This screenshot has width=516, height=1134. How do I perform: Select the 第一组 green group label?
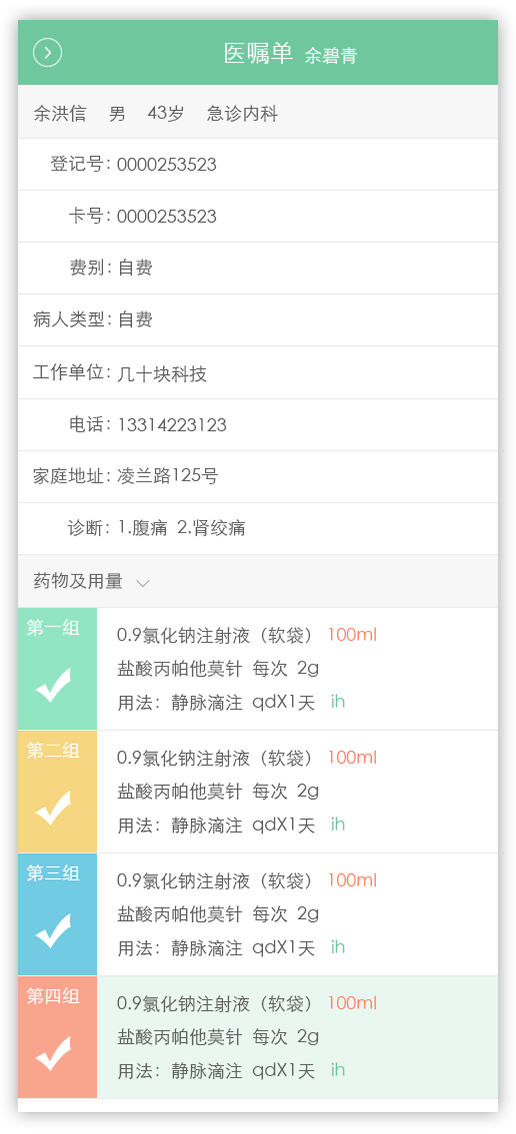pos(53,628)
